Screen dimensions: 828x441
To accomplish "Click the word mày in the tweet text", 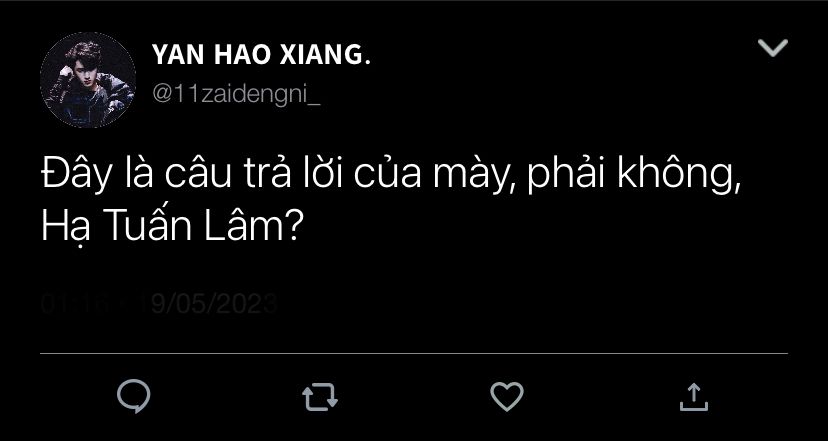I will click(474, 177).
